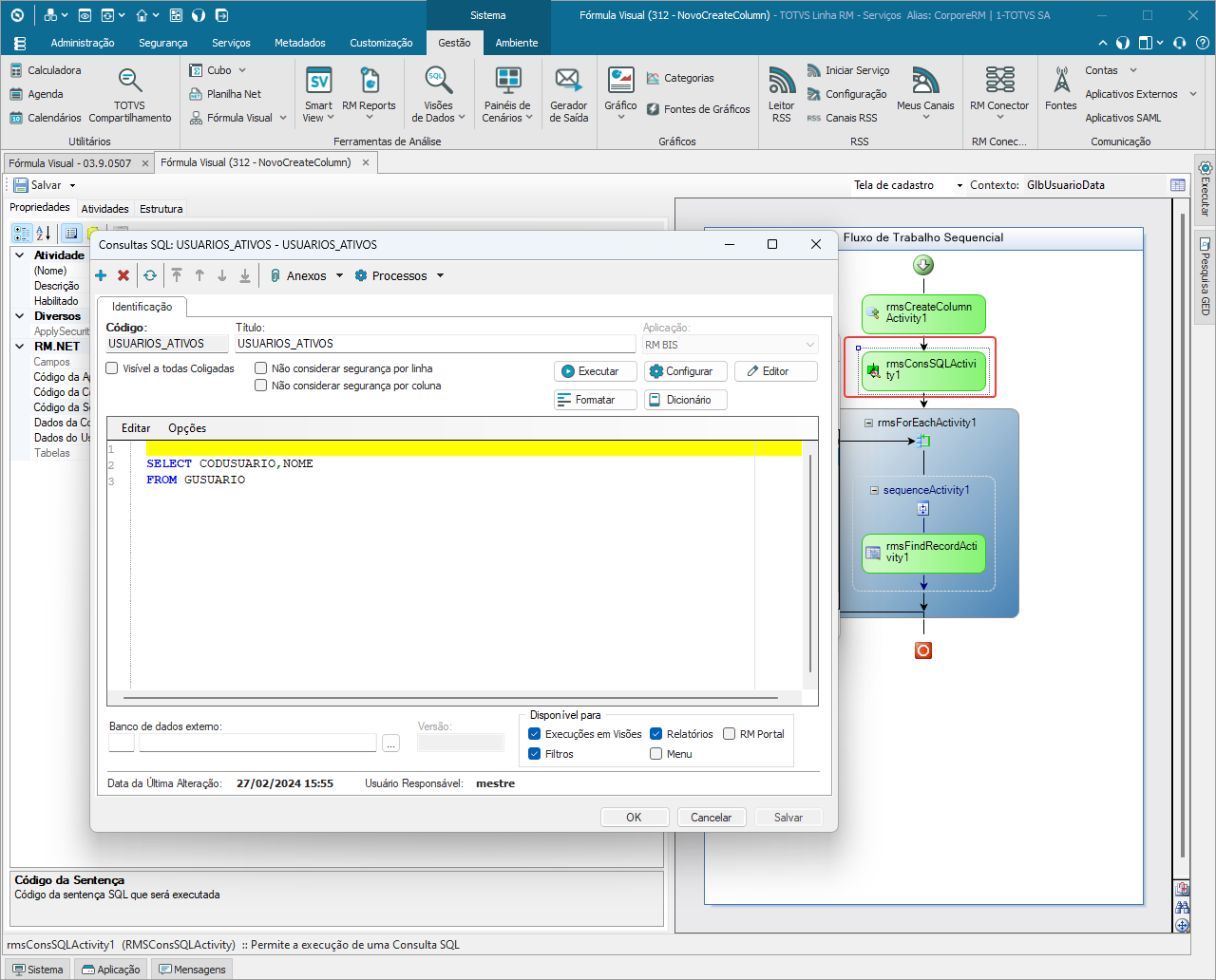Image resolution: width=1216 pixels, height=980 pixels.
Task: Open the Opções menu in the SQL editor
Action: pyautogui.click(x=187, y=428)
